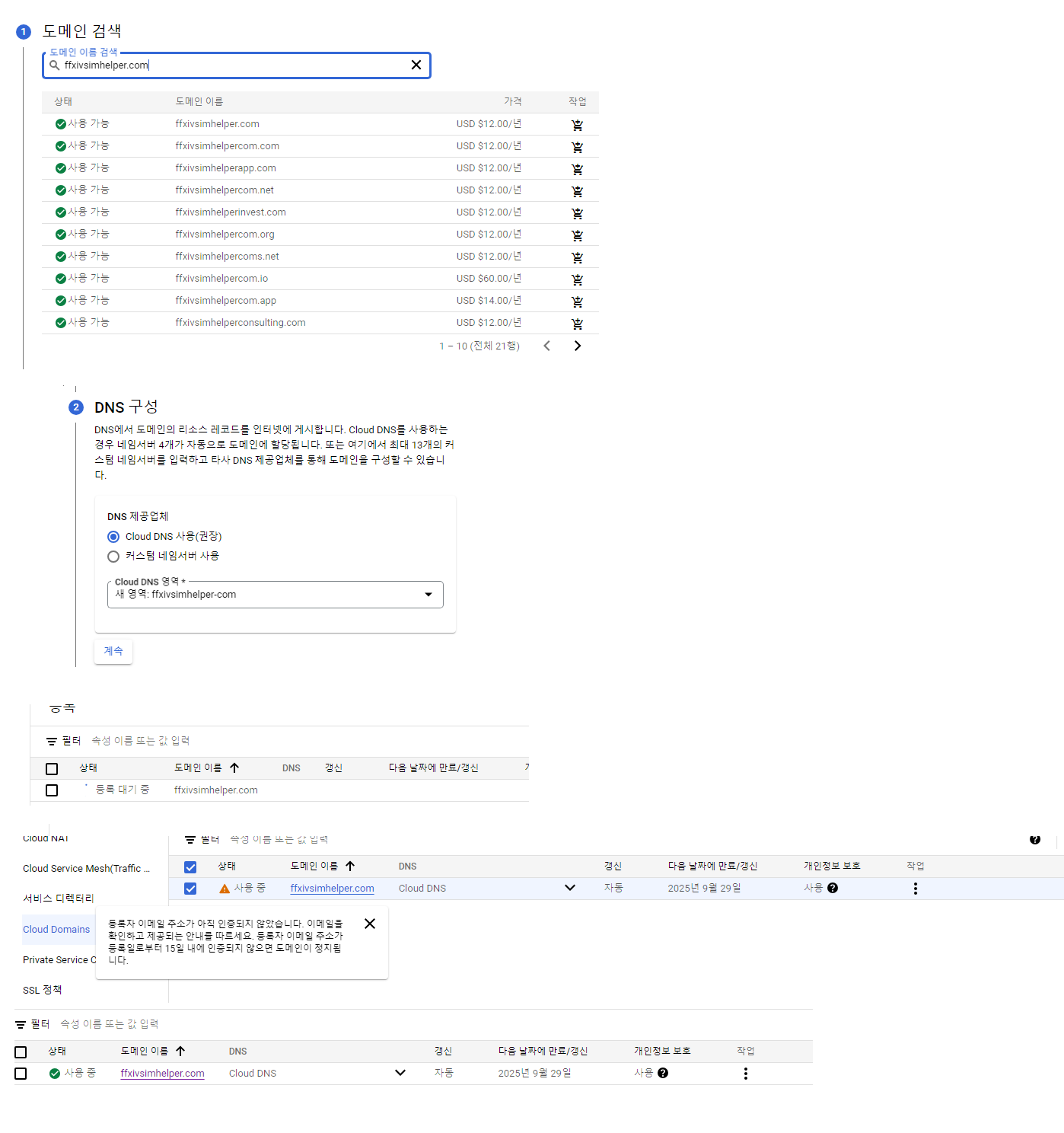Click the 가격 column header
This screenshot has width=1064, height=1133.
(513, 101)
